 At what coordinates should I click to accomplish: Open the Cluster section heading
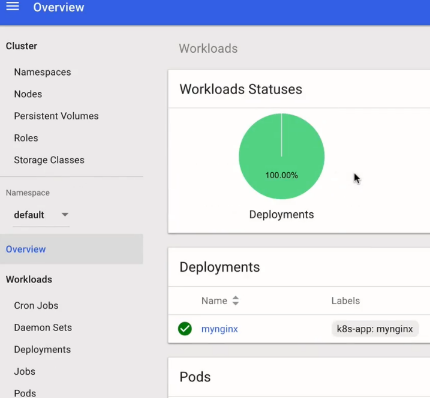[21, 46]
